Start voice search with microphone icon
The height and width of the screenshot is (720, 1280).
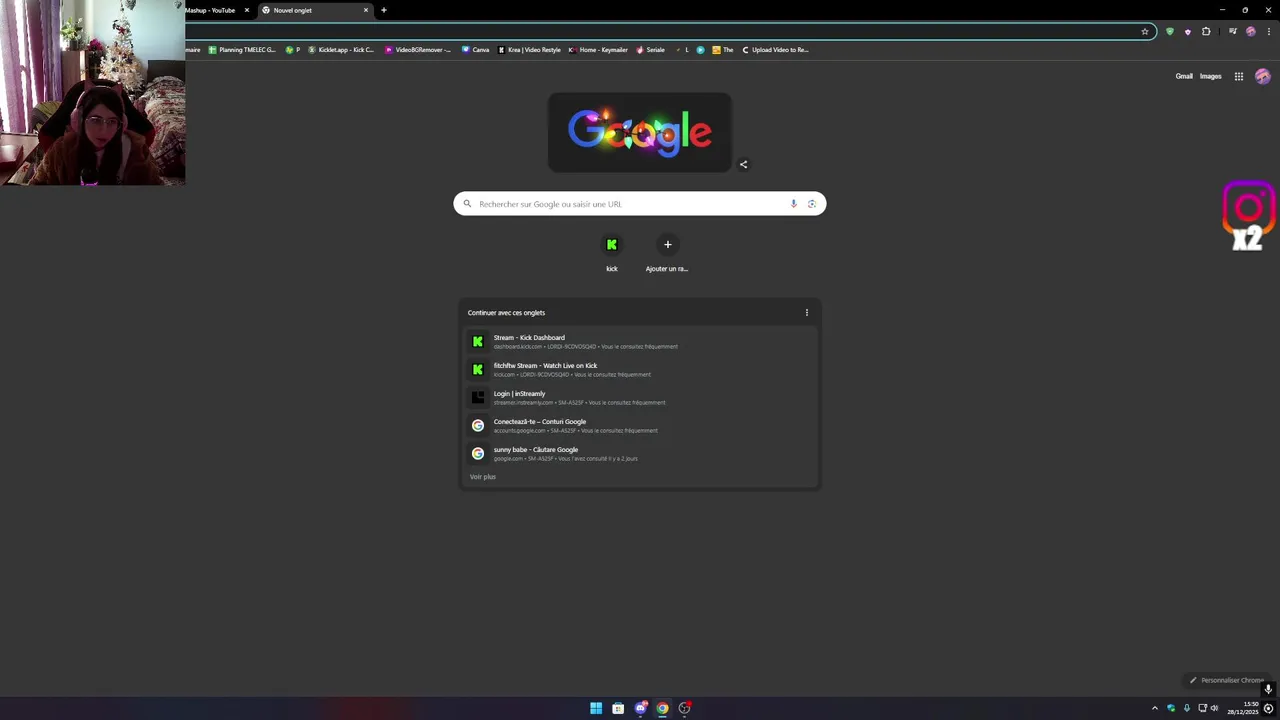click(794, 204)
